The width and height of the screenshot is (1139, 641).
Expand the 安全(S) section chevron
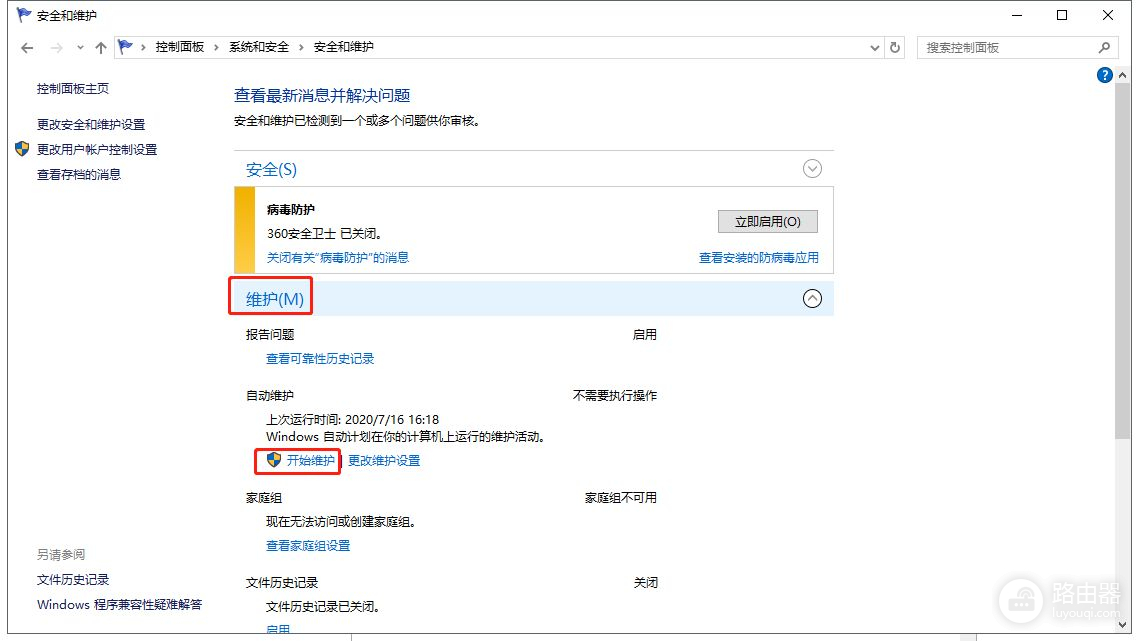812,169
